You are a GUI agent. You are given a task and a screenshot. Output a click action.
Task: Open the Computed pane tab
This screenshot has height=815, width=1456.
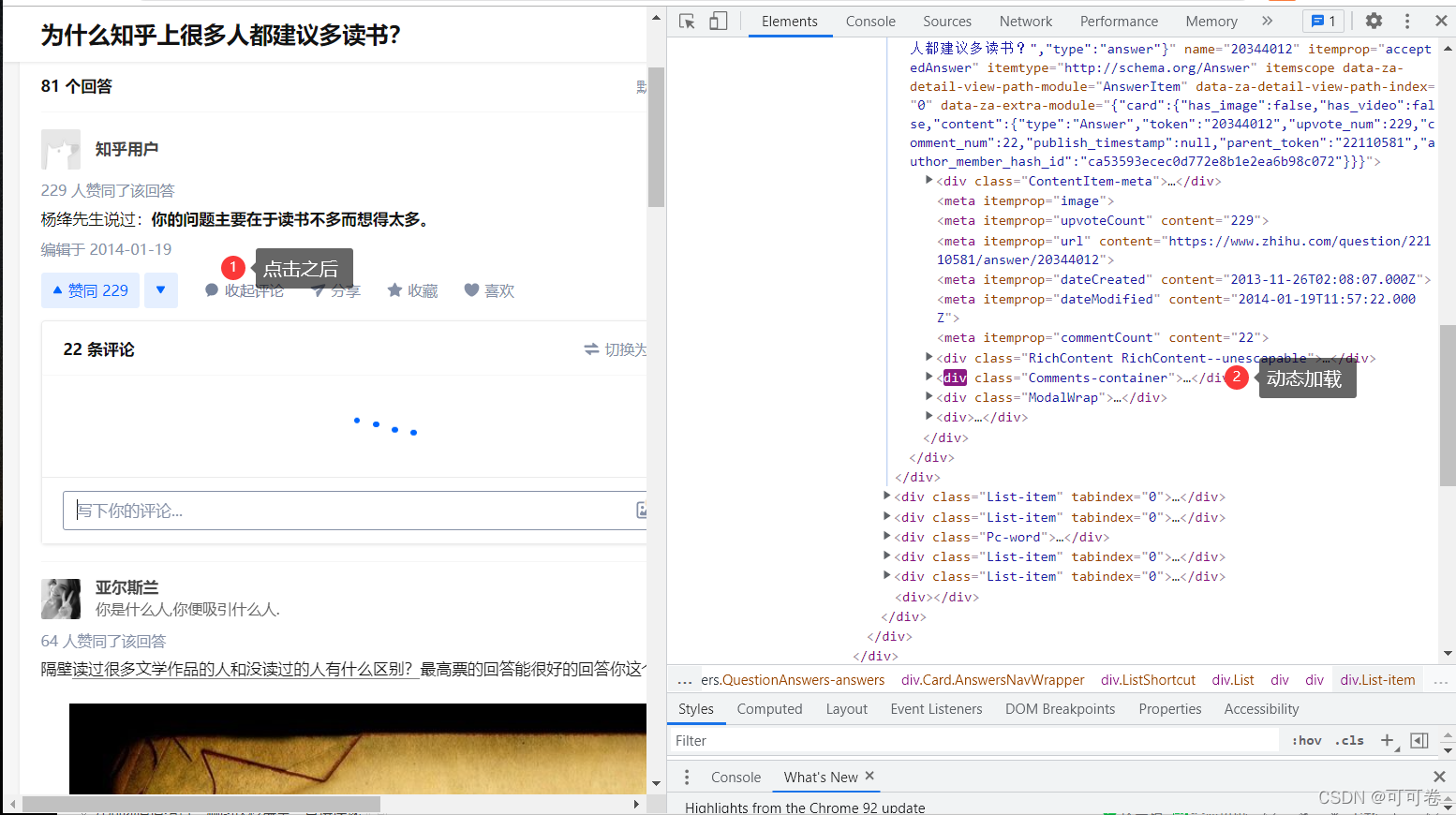pyautogui.click(x=769, y=709)
